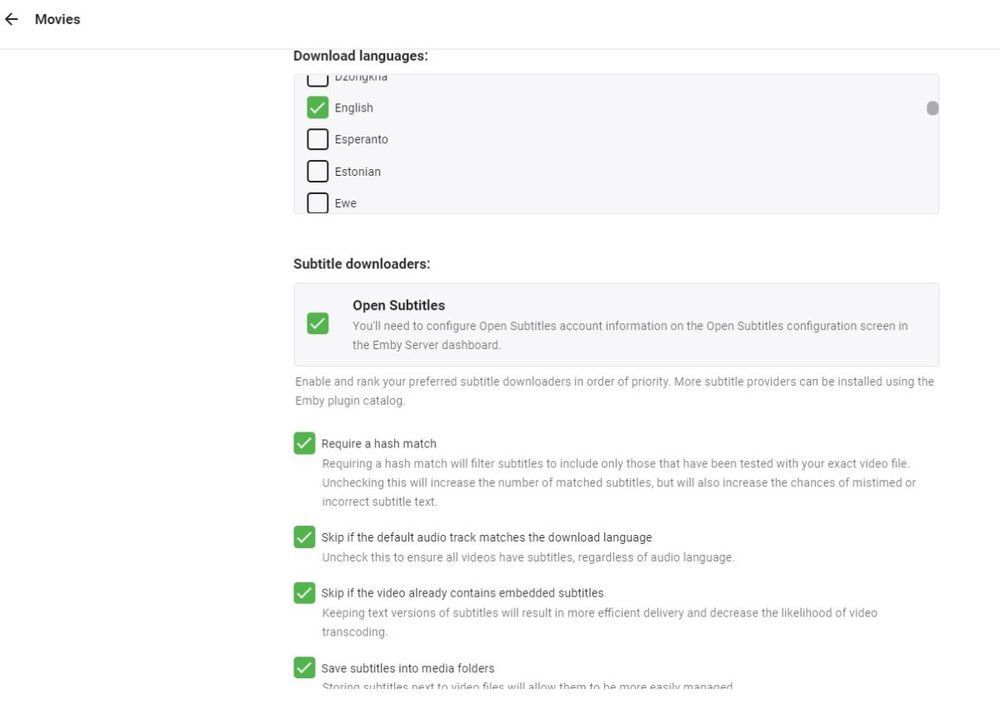The height and width of the screenshot is (714, 1000).
Task: Disable the Open Subtitles downloader checkbox
Action: pos(318,323)
